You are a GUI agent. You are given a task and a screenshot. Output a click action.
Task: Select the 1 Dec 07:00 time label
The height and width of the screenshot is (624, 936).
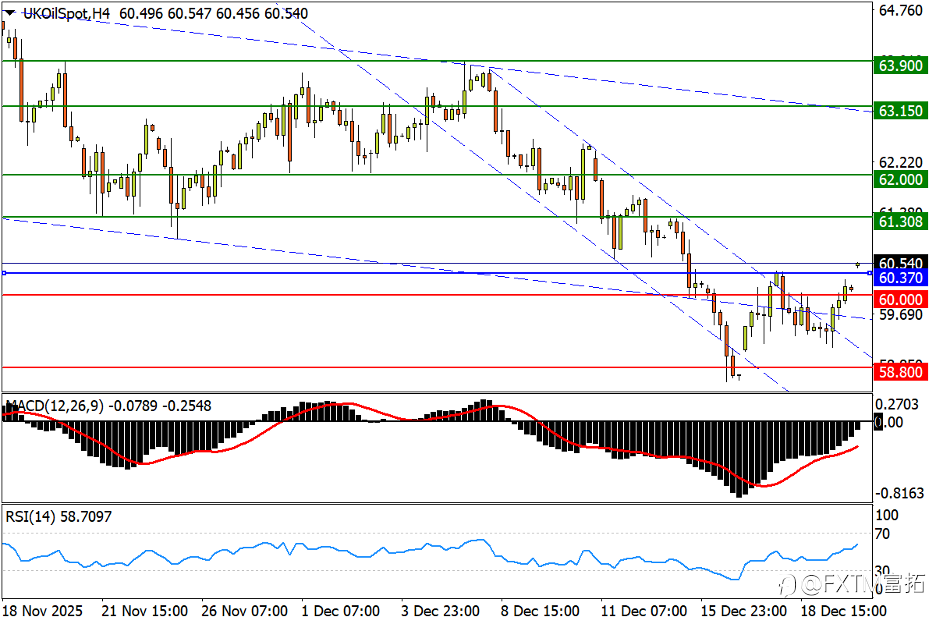340,611
